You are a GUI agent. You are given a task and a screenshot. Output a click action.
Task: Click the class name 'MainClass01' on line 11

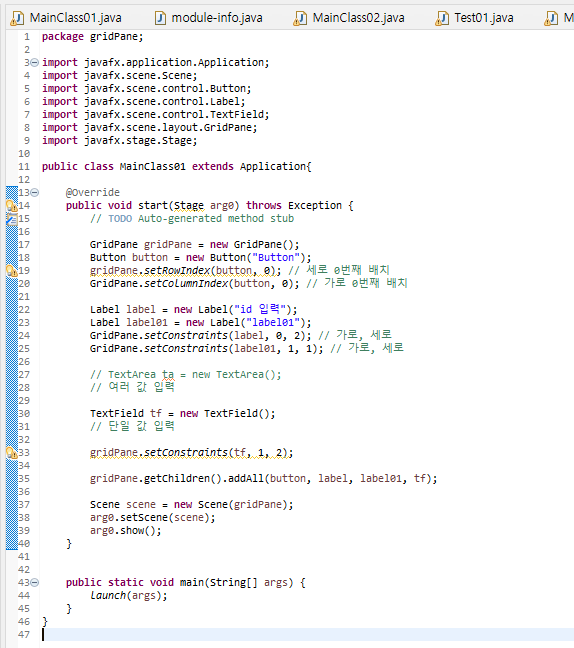[x=152, y=167]
